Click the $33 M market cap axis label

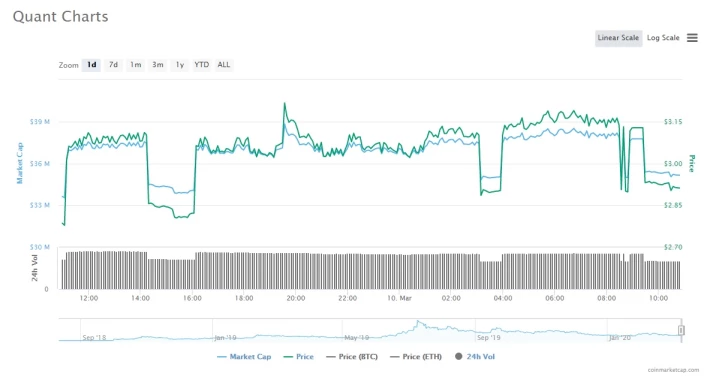(x=40, y=205)
